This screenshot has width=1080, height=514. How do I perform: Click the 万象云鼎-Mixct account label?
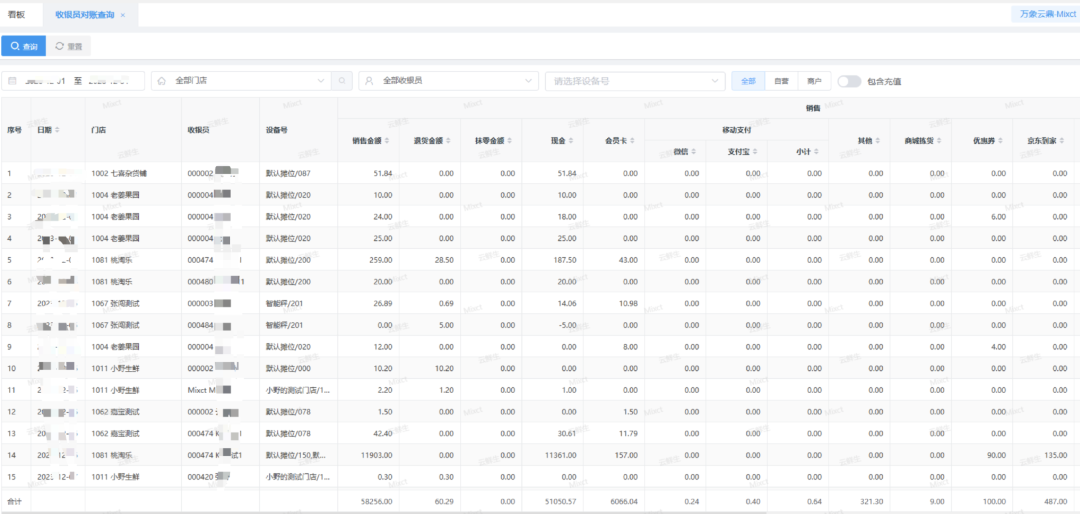[x=1045, y=14]
